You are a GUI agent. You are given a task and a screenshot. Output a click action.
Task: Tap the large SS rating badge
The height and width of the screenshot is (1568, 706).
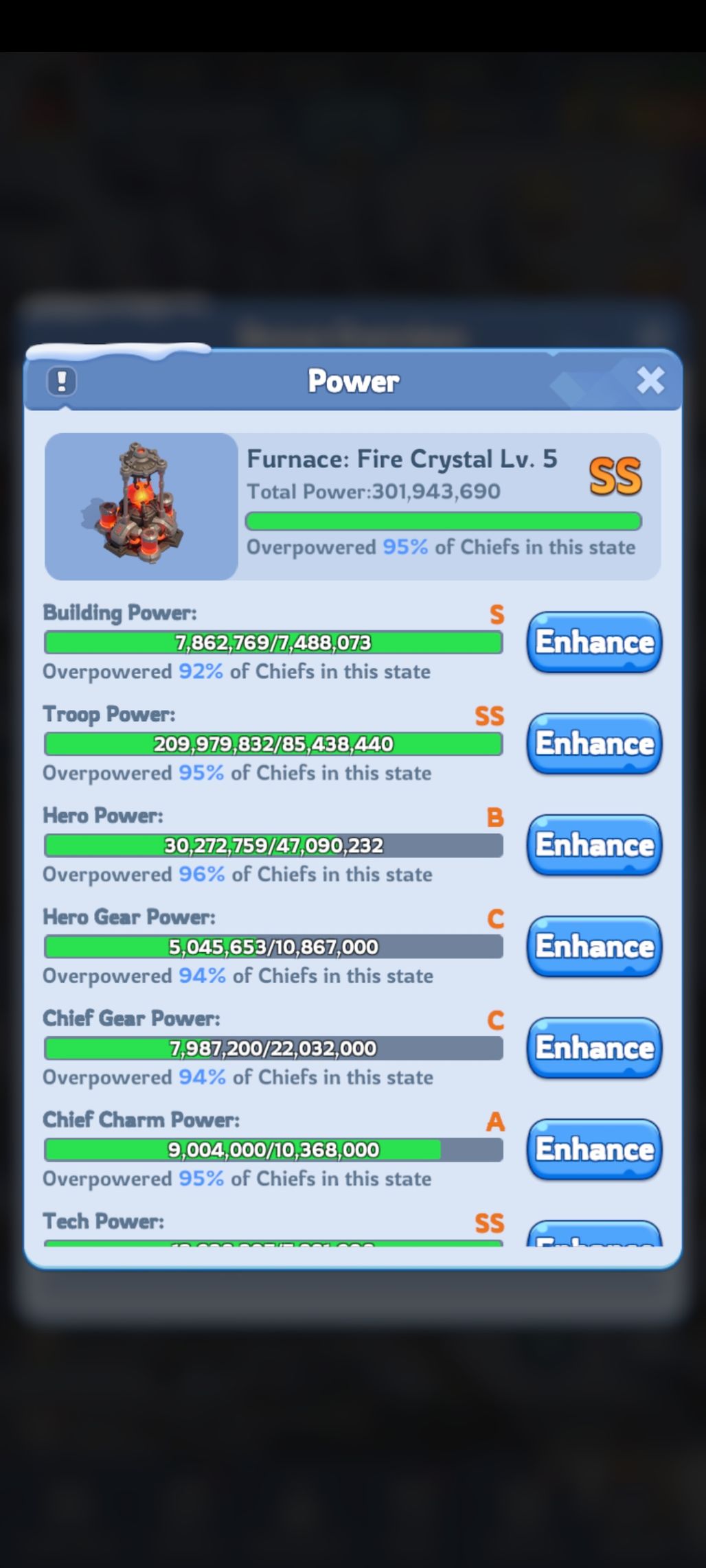tap(615, 476)
